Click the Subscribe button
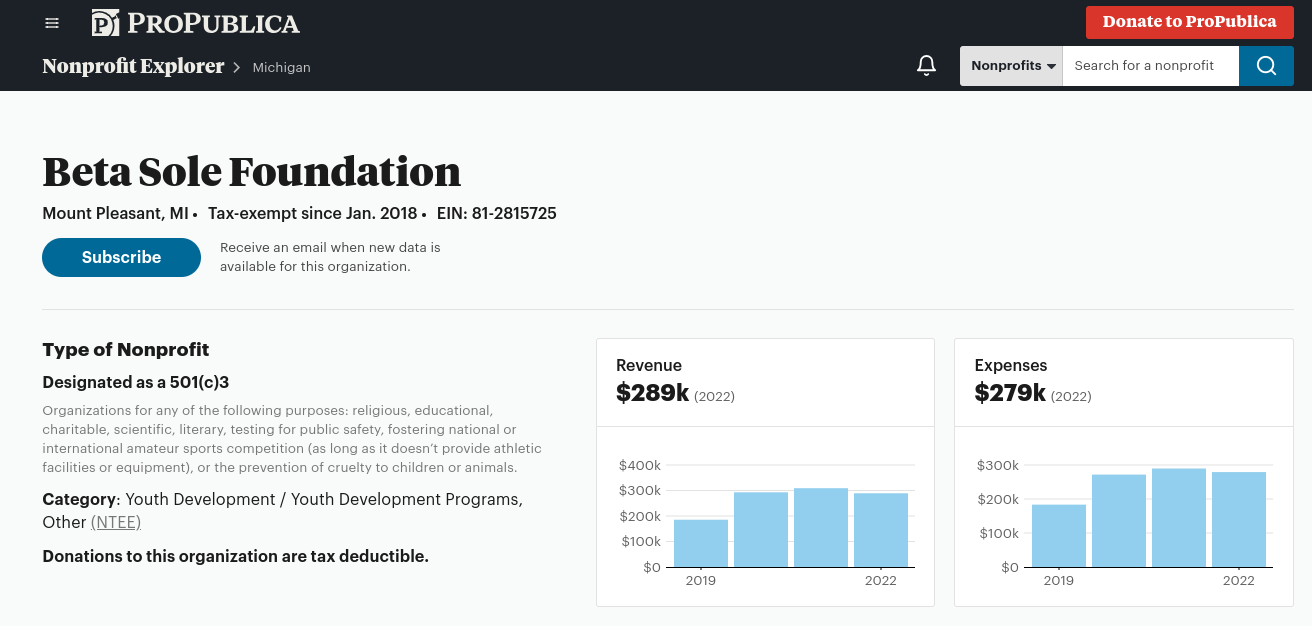The width and height of the screenshot is (1312, 626). click(x=121, y=257)
